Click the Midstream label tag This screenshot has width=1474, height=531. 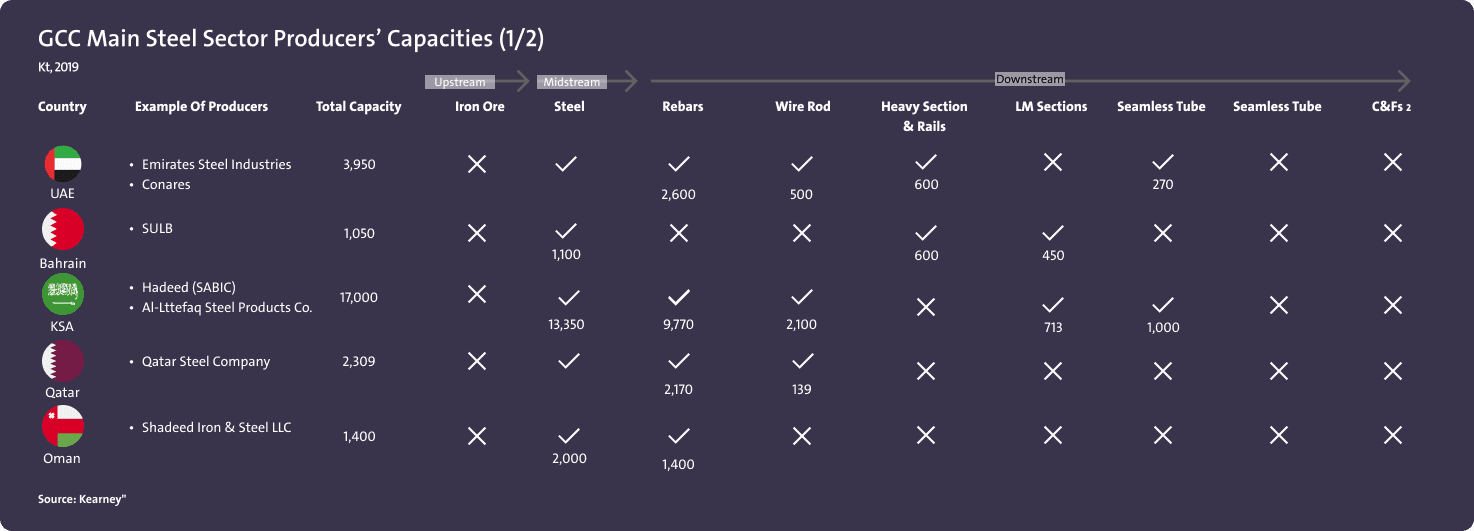(x=572, y=82)
